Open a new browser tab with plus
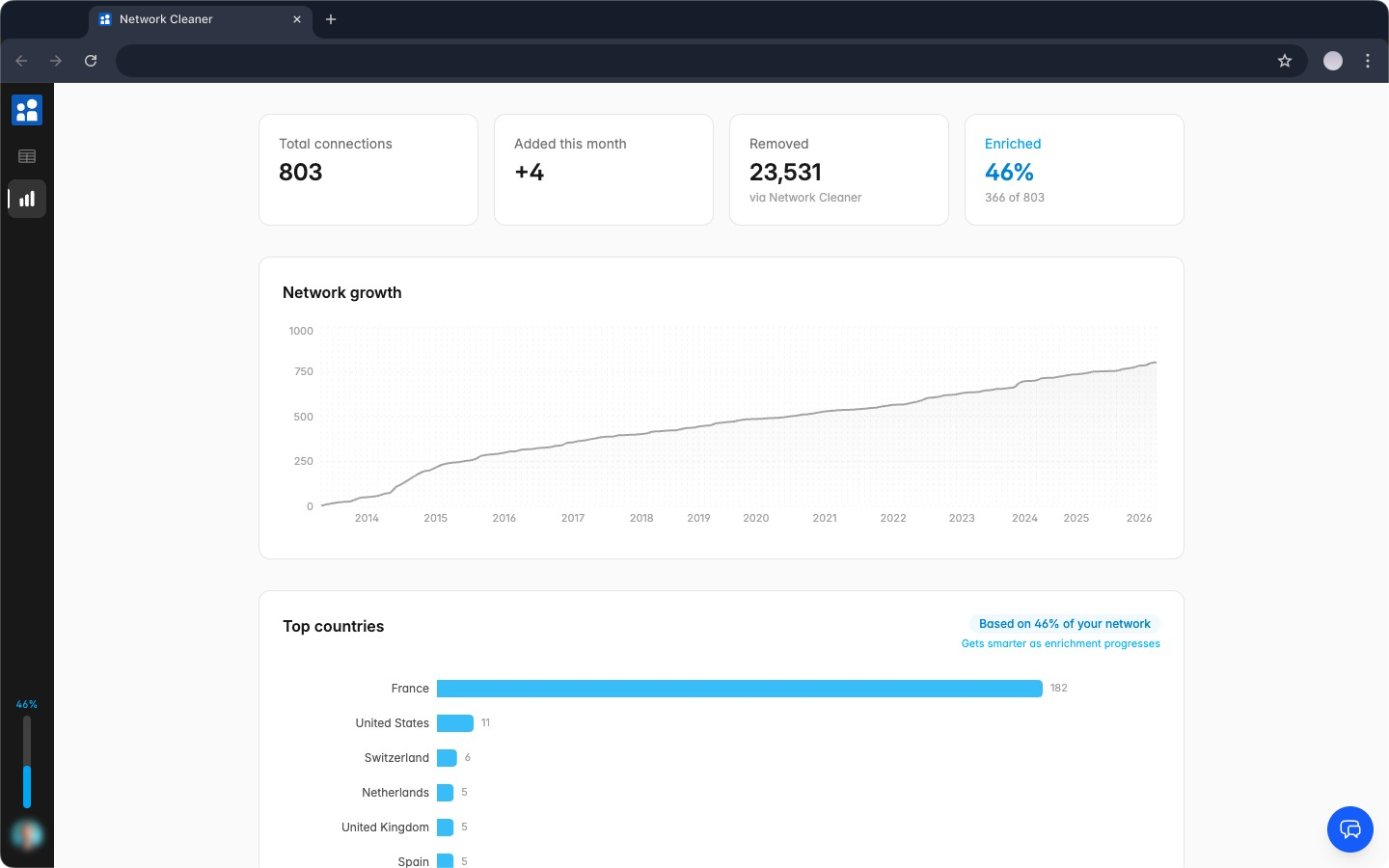Image resolution: width=1389 pixels, height=868 pixels. (331, 19)
